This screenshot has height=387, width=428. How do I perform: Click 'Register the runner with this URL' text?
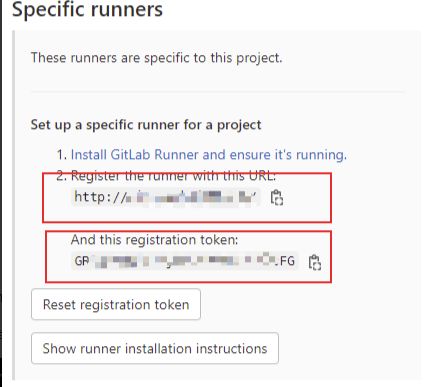[x=173, y=176]
